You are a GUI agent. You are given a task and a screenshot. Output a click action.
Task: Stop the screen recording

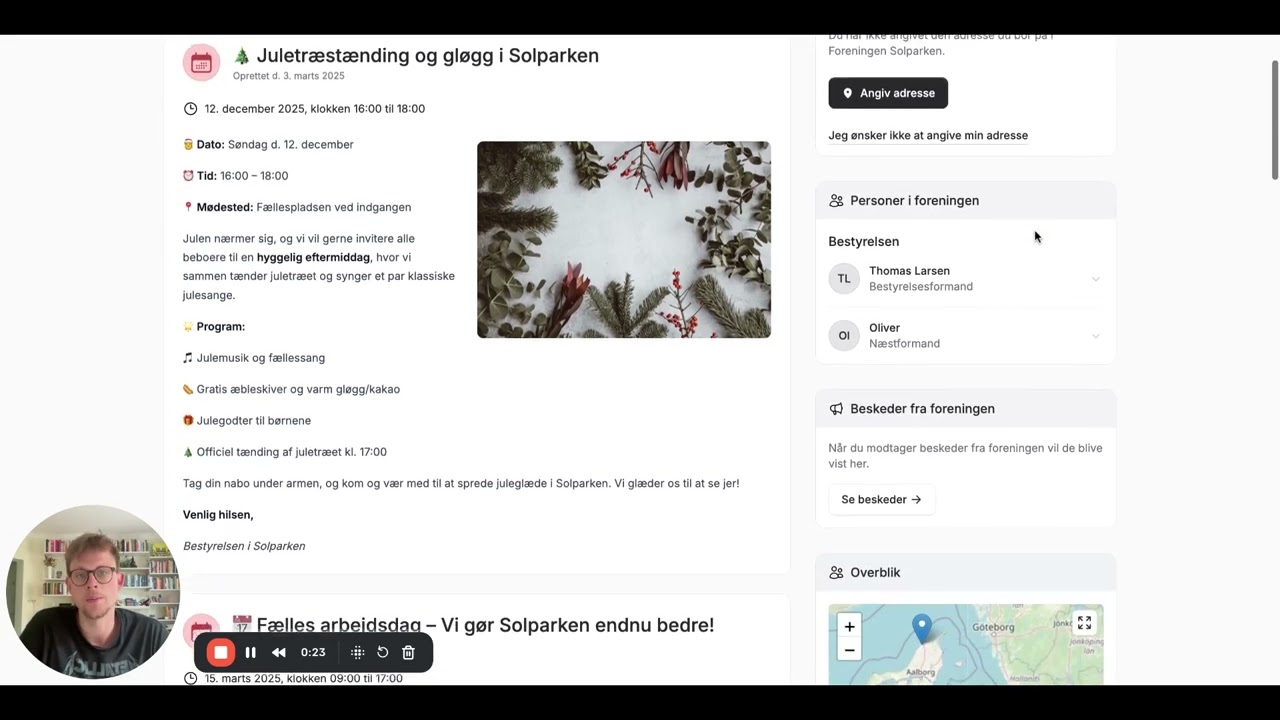click(x=221, y=653)
